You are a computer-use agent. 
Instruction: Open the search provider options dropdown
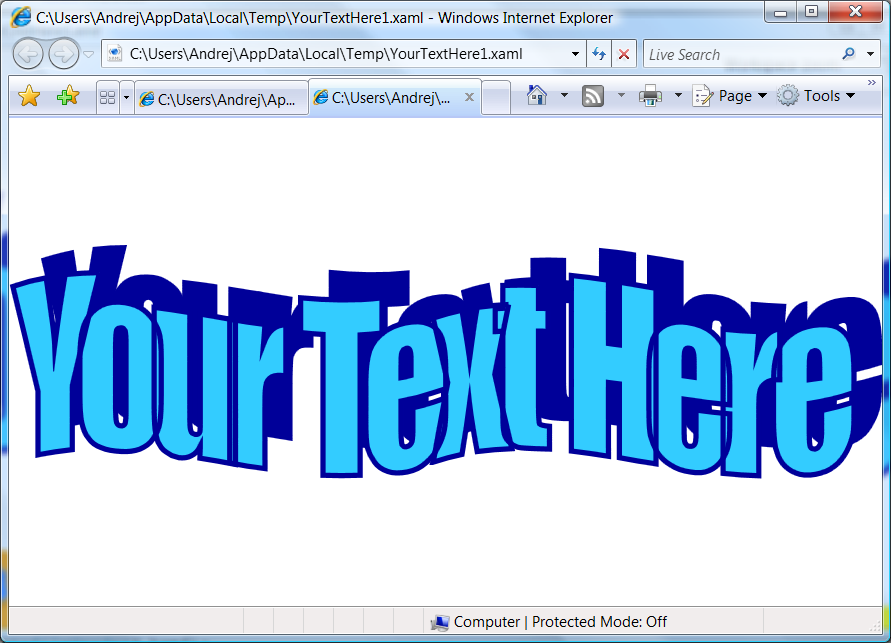pyautogui.click(x=871, y=54)
